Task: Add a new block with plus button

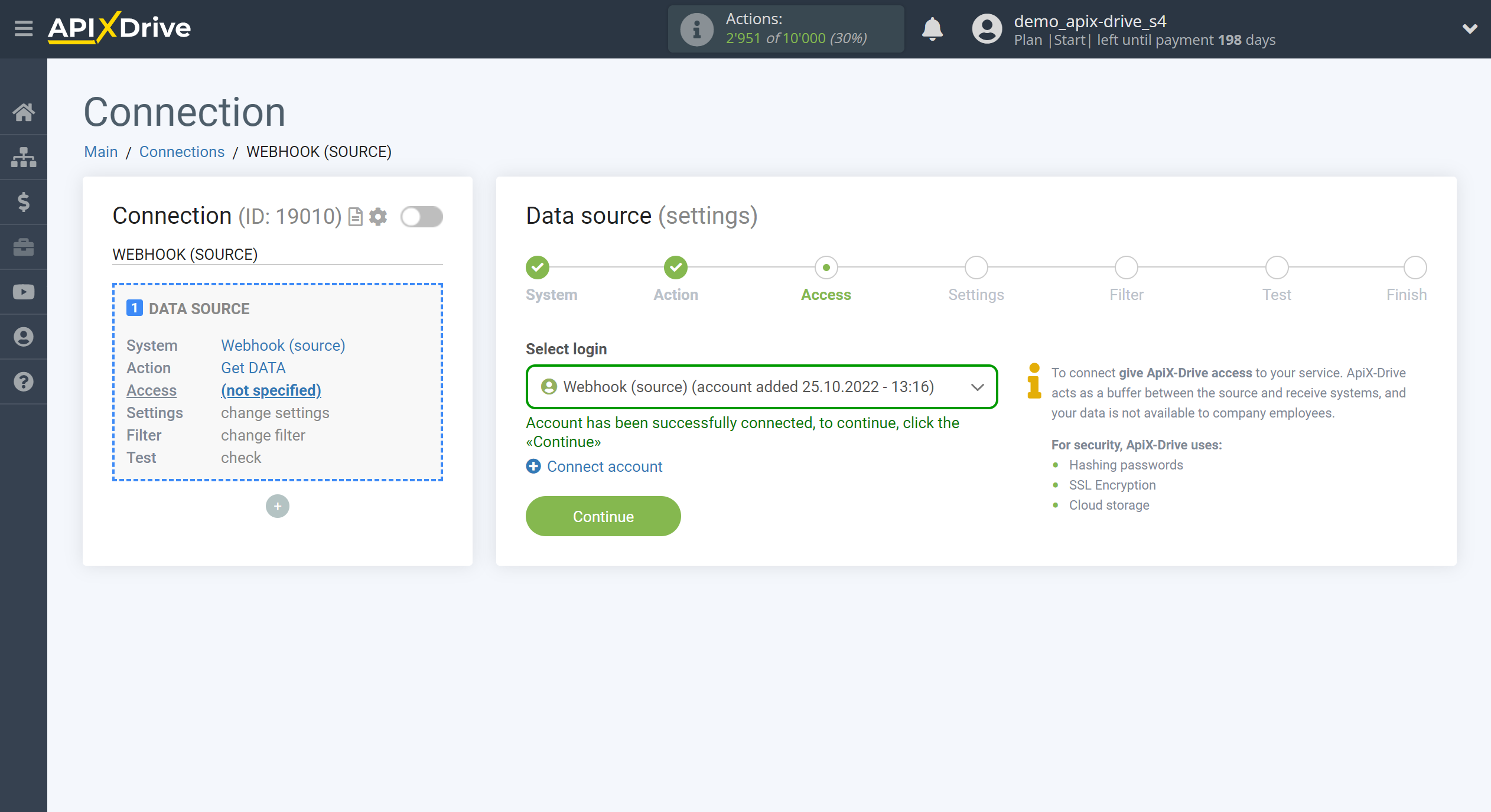Action: pyautogui.click(x=278, y=506)
